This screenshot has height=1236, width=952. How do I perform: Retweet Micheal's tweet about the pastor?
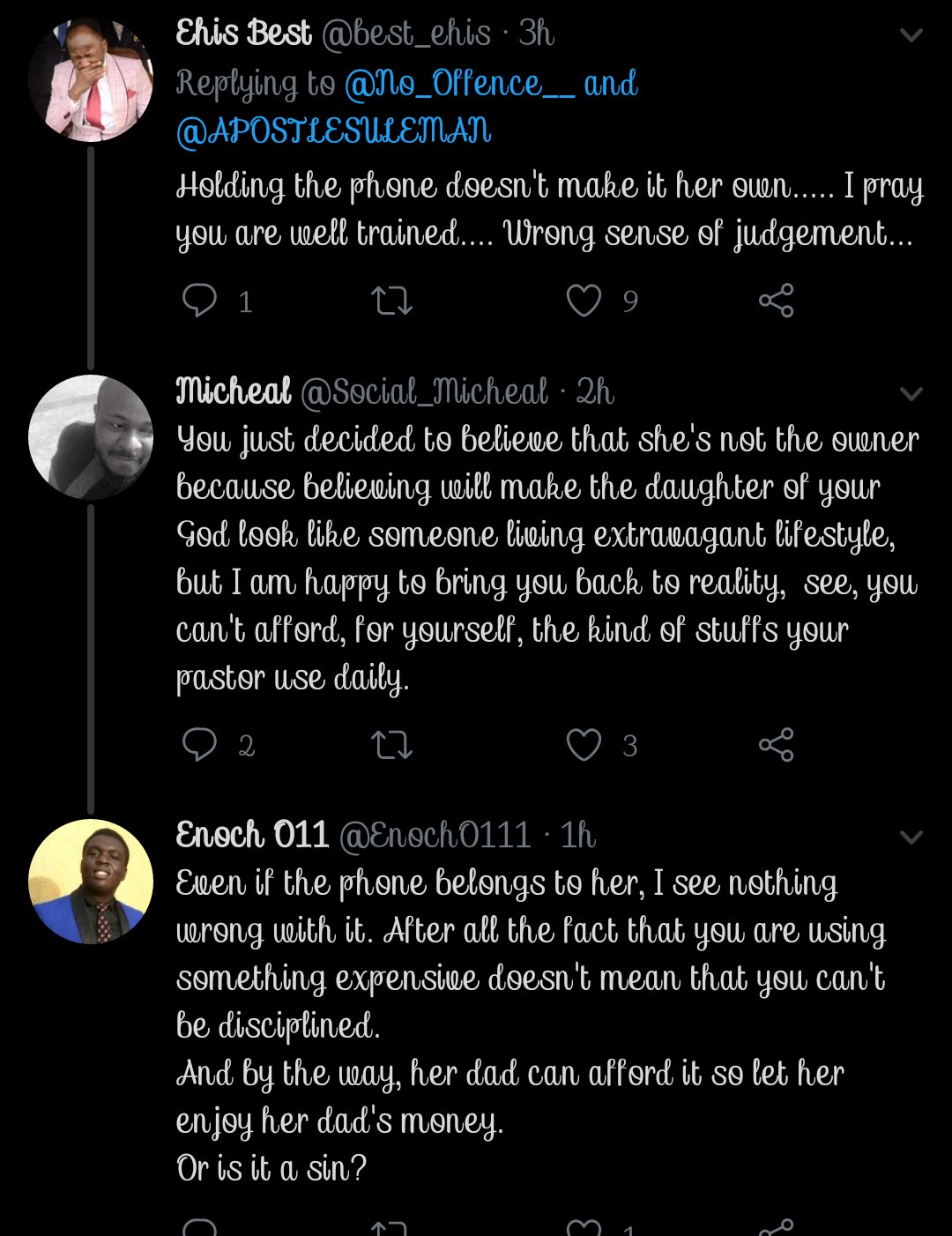pos(392,745)
